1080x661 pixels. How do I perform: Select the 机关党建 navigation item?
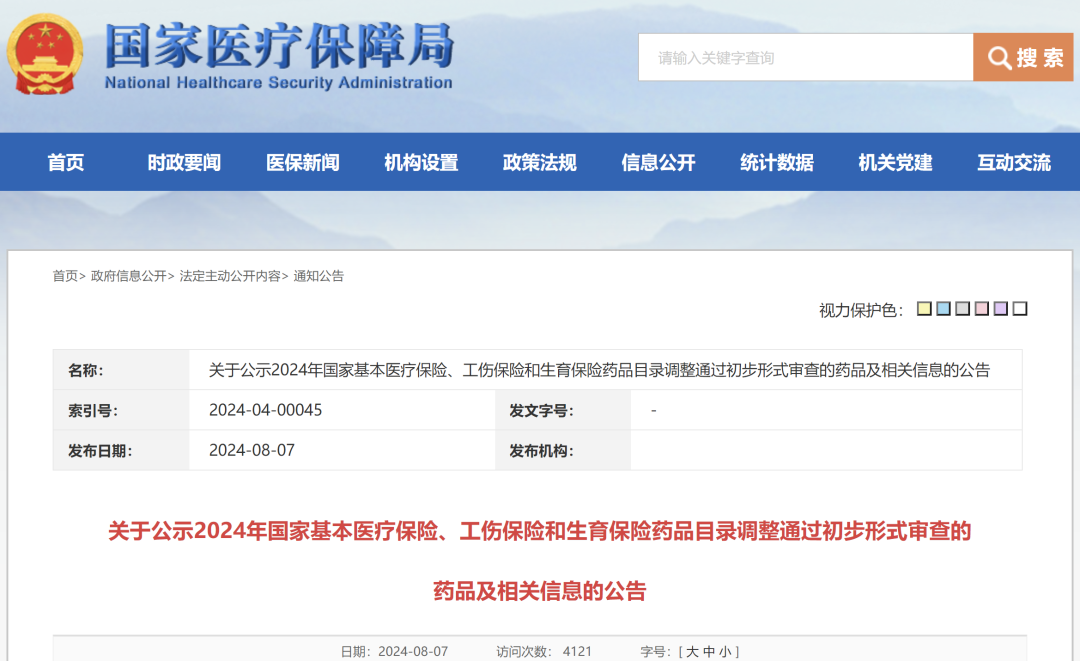coord(895,162)
